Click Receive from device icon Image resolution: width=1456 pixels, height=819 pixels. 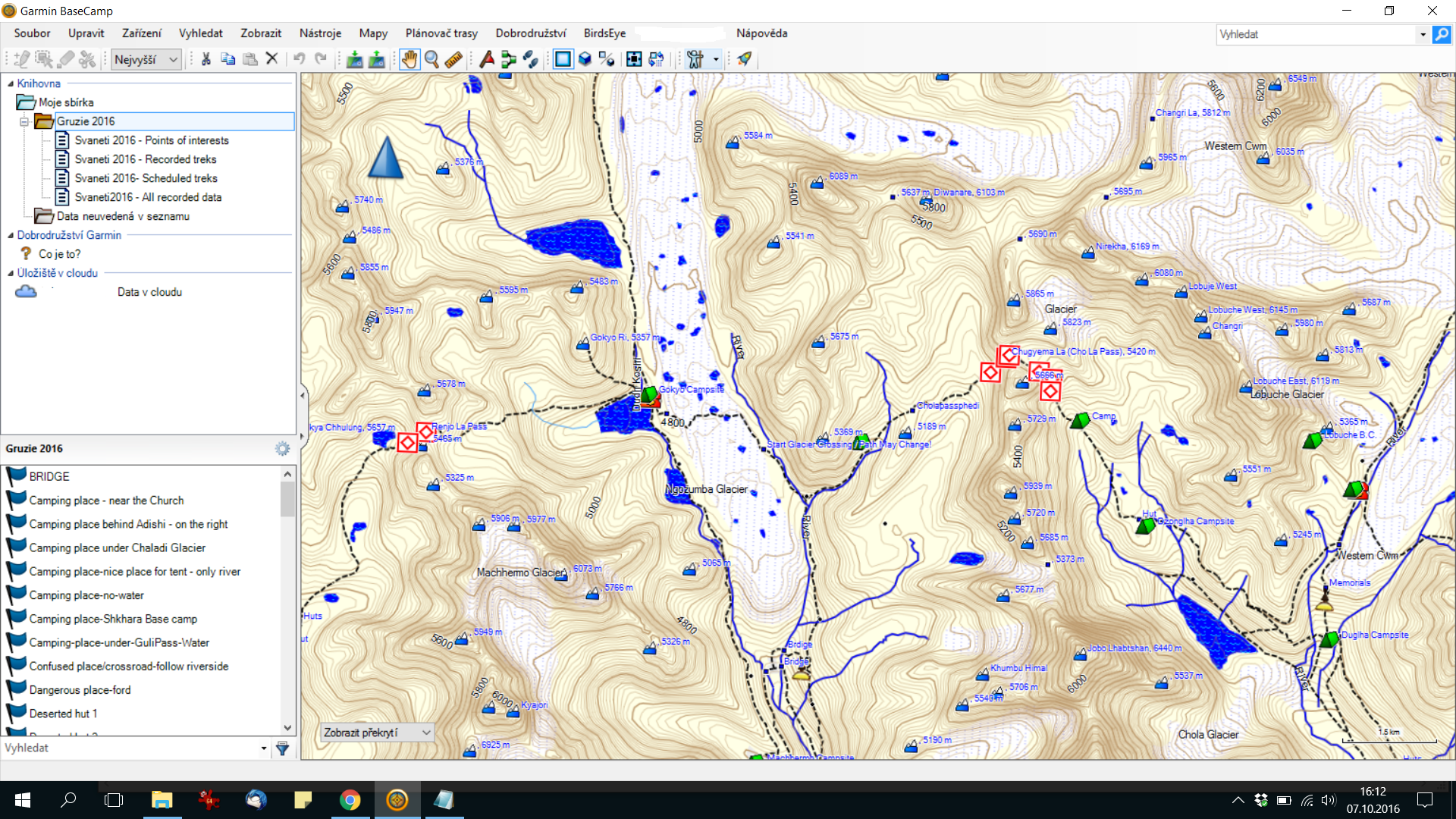376,59
